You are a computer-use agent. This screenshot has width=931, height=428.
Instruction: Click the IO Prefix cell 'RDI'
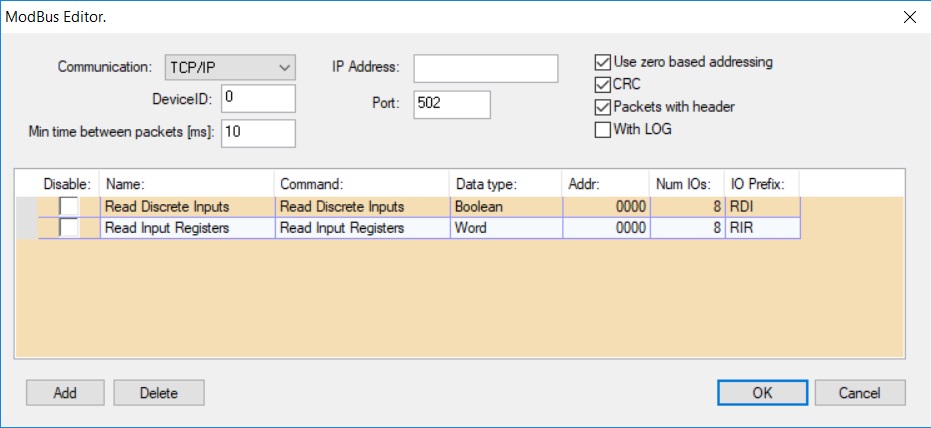point(762,207)
